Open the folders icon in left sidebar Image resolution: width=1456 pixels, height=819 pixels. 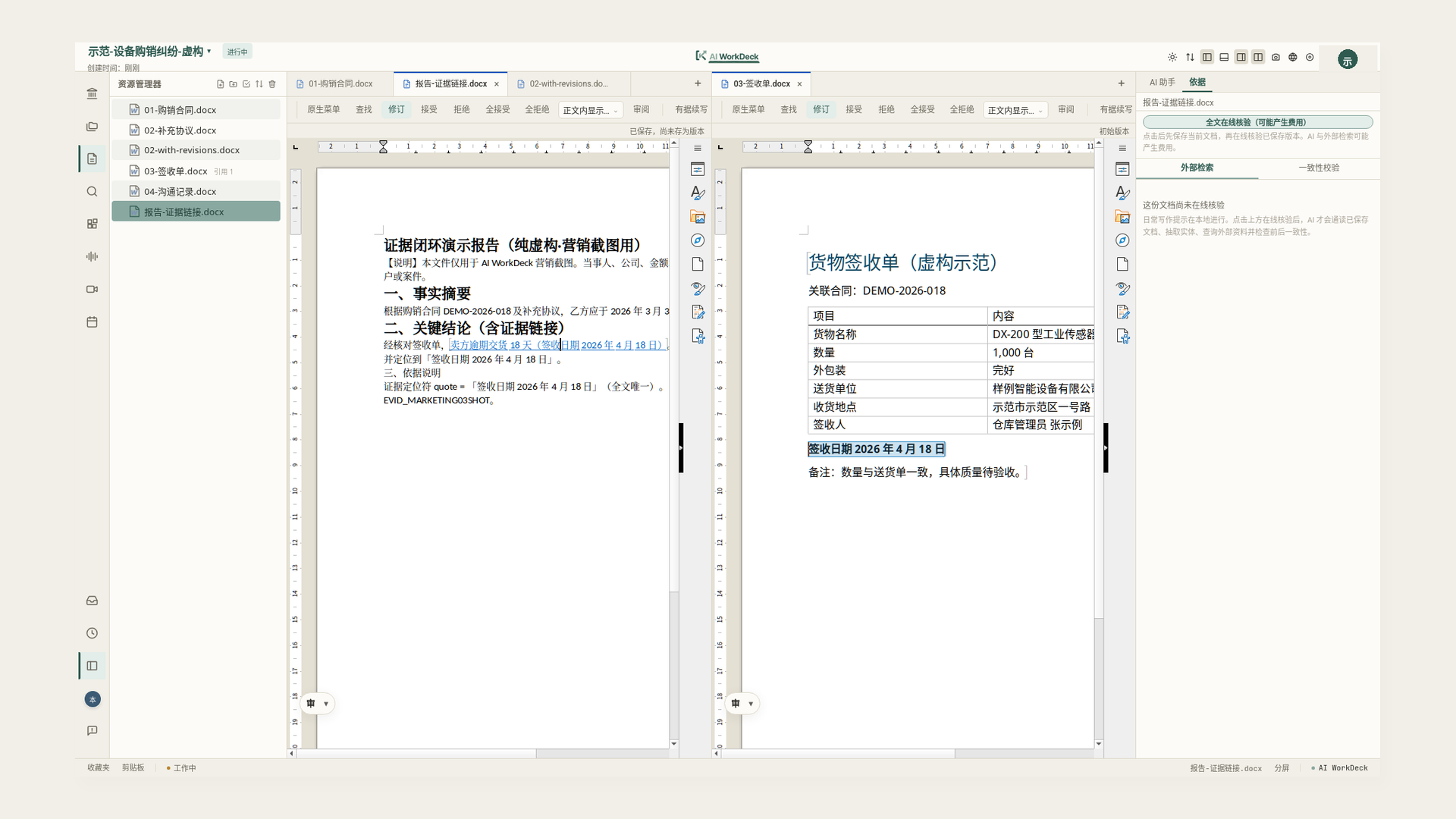click(x=92, y=127)
